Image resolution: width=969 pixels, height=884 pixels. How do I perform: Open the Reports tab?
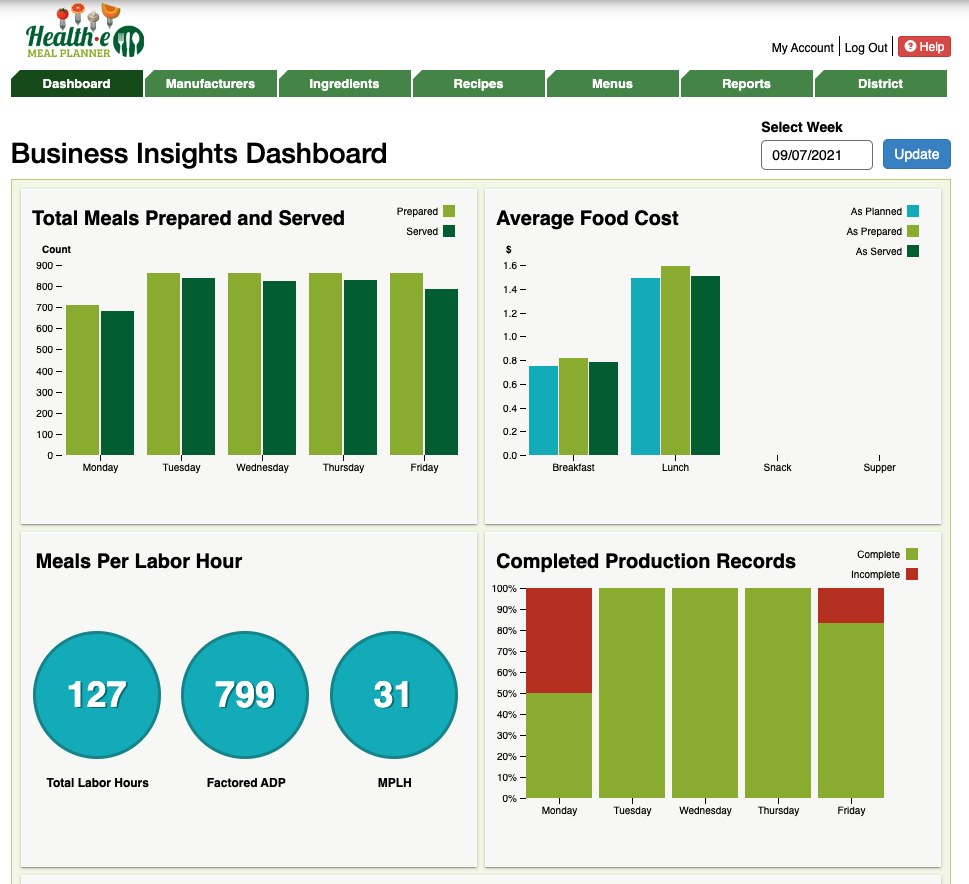coord(746,84)
